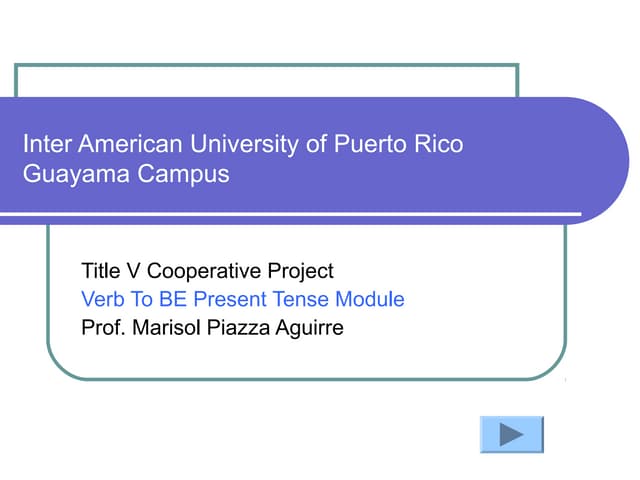The height and width of the screenshot is (480, 640).
Task: Click the 'Verb To BE Present Tense Module' link
Action: pos(242,299)
